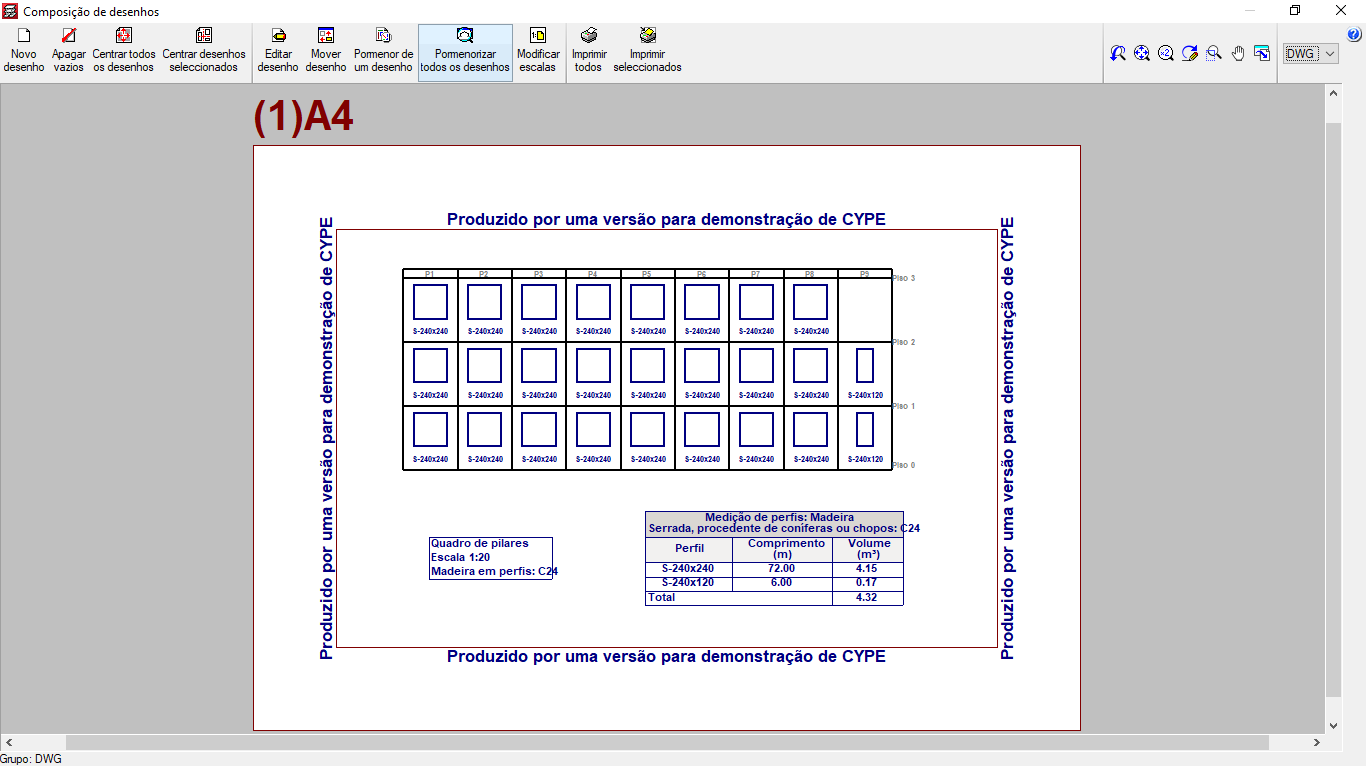Image resolution: width=1366 pixels, height=766 pixels.
Task: Restore down the window
Action: point(1295,11)
